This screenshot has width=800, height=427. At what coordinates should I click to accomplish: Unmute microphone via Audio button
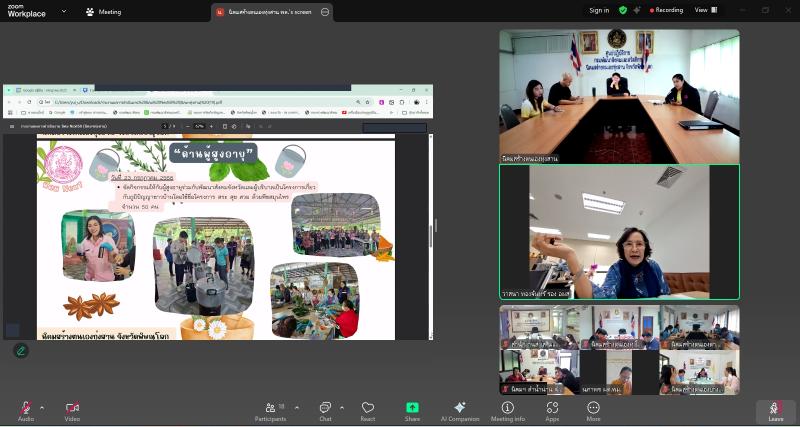click(26, 411)
